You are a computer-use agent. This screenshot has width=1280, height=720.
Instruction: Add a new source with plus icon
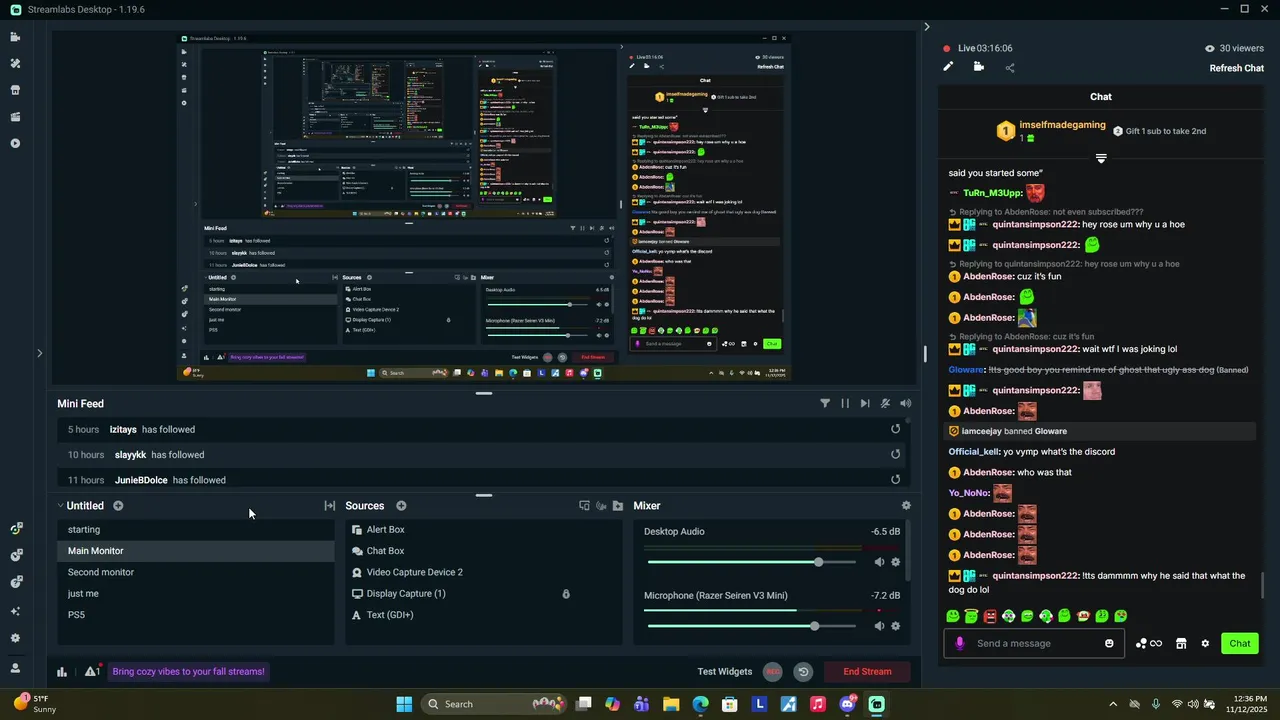401,506
